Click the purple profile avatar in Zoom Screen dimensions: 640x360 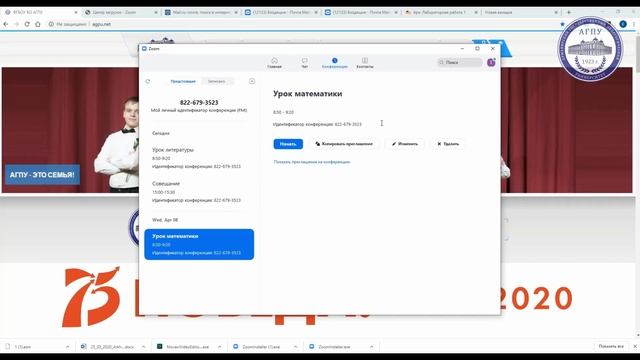491,62
